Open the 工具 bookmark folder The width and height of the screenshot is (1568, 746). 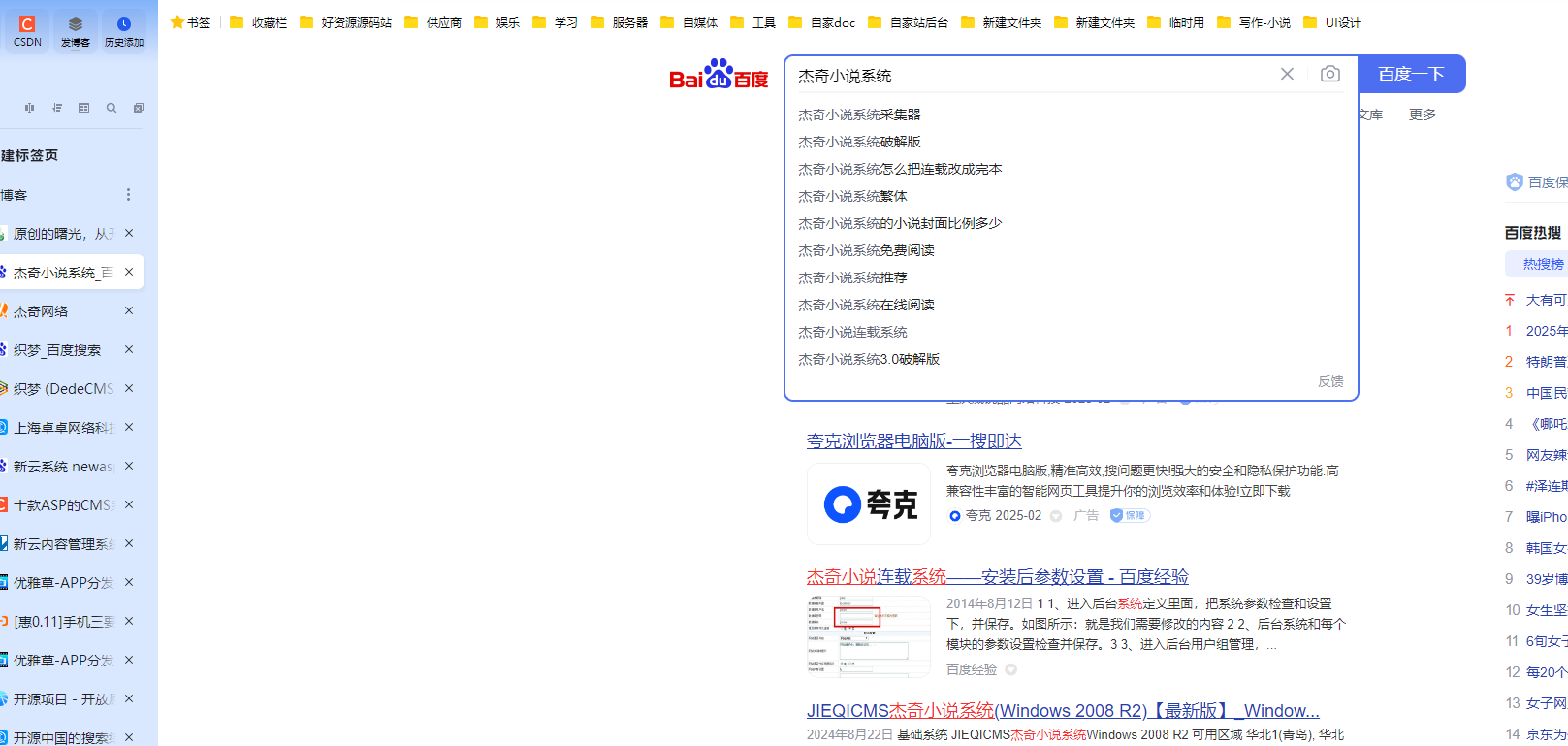(752, 22)
